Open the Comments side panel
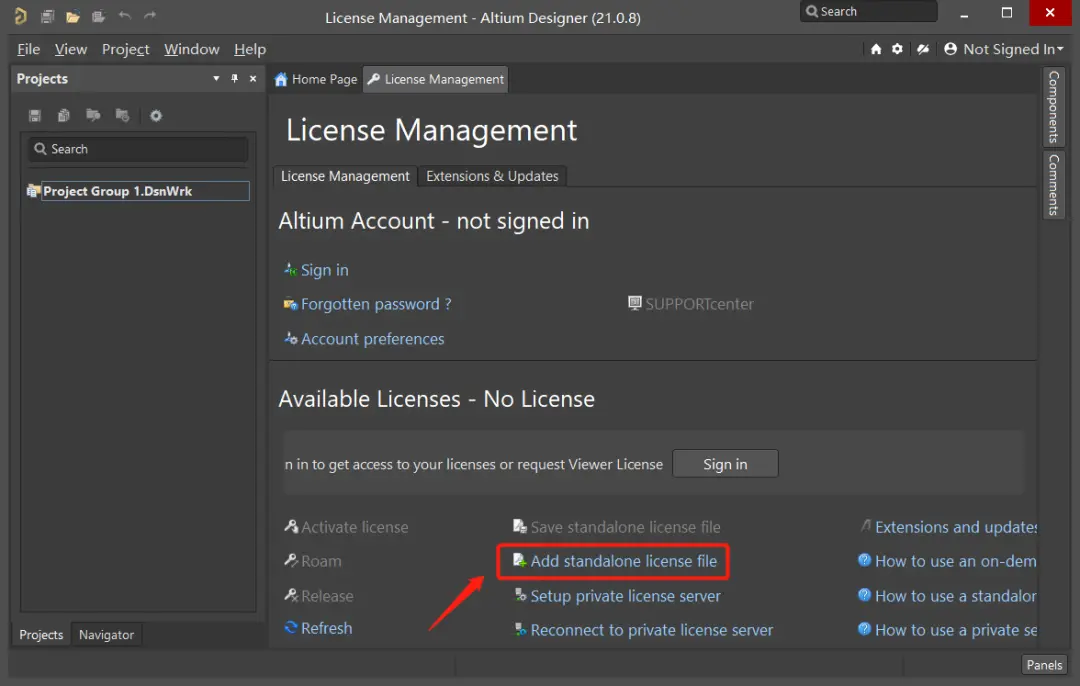The height and width of the screenshot is (686, 1080). [1053, 185]
